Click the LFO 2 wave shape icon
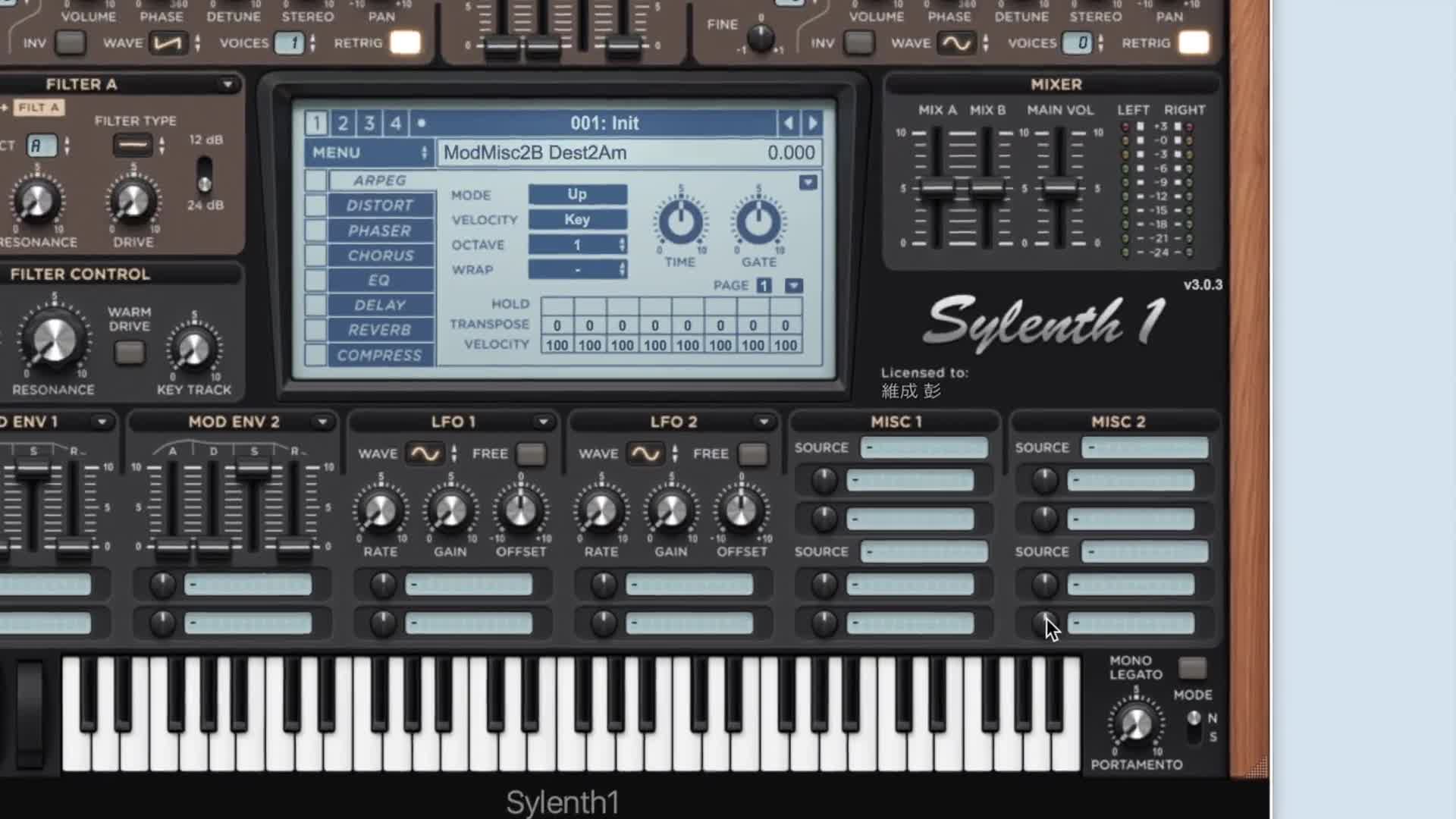Screen dimensions: 1456x819 point(645,453)
